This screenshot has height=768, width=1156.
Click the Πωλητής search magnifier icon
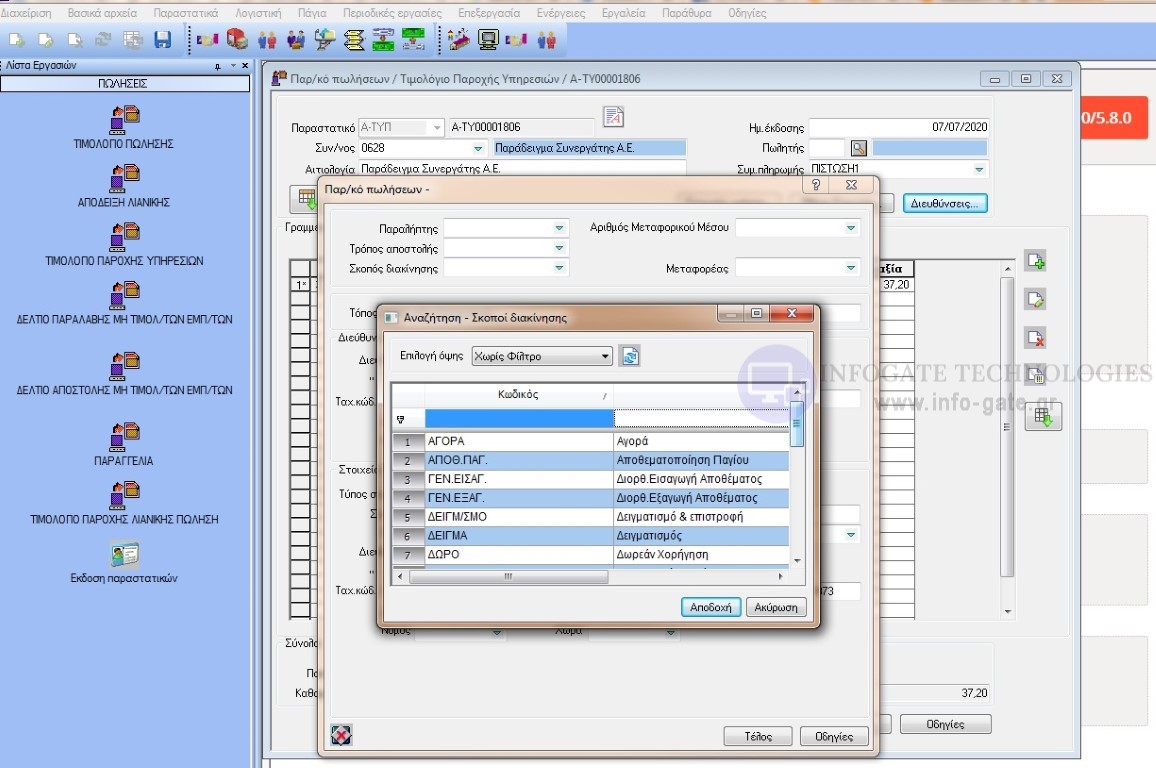coord(858,148)
